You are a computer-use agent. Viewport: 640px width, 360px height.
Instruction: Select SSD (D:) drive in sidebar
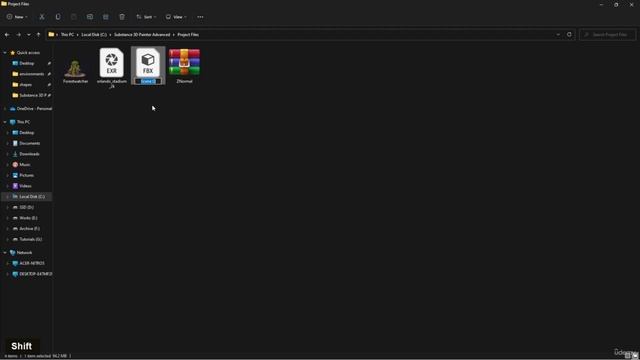point(27,207)
